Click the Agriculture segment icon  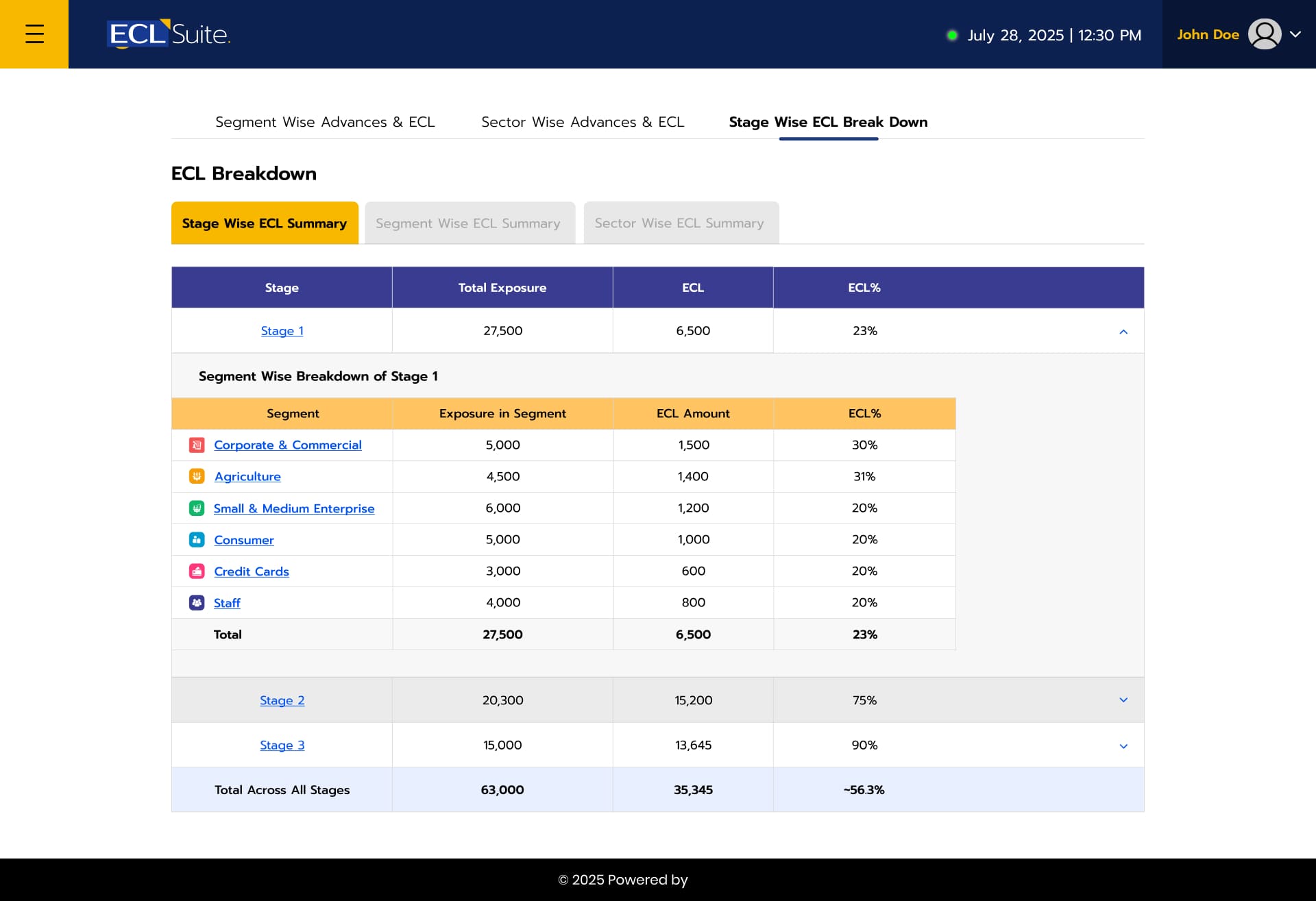(x=197, y=476)
